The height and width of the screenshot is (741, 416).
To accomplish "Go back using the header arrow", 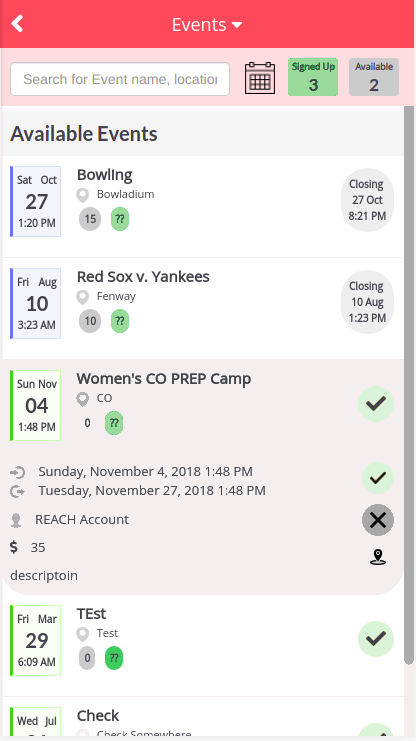I will [x=17, y=24].
